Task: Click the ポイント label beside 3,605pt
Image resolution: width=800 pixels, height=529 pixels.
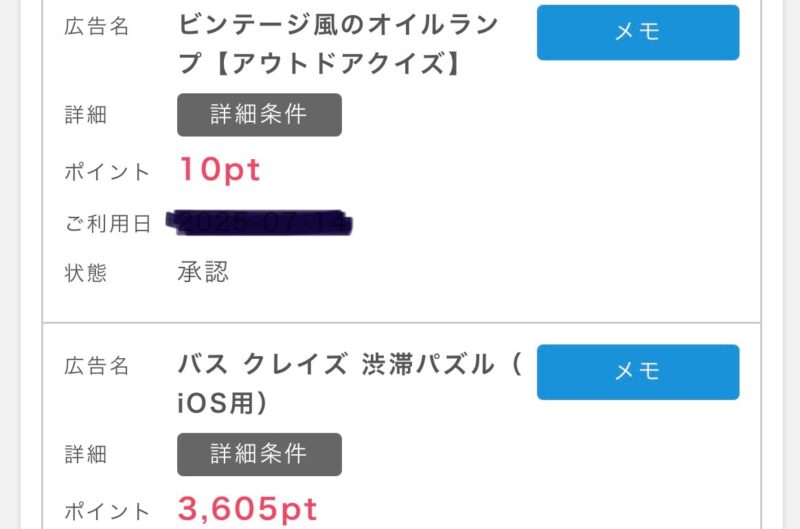Action: click(106, 510)
